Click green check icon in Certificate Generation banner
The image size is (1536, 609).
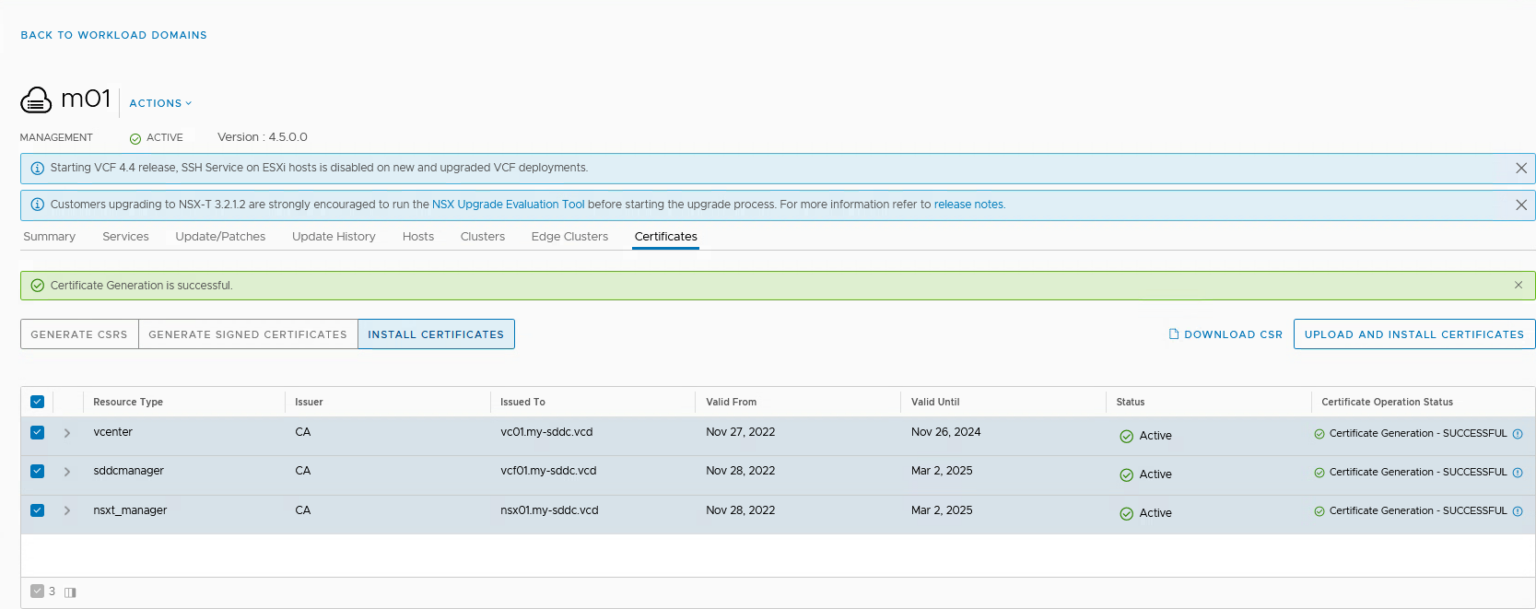coord(37,286)
